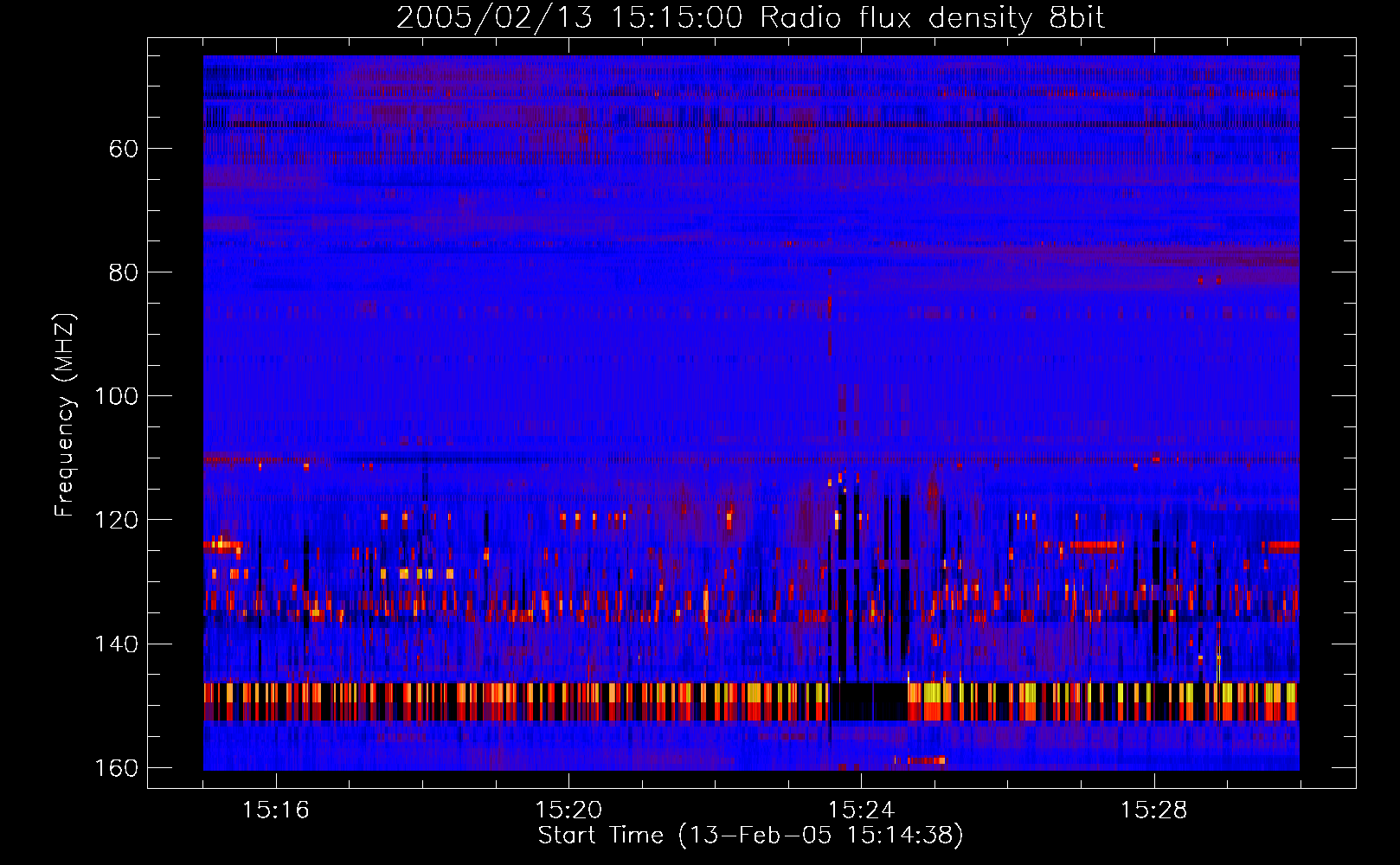This screenshot has height=865, width=1400.
Task: Click the 15:24 time axis label
Action: (861, 811)
